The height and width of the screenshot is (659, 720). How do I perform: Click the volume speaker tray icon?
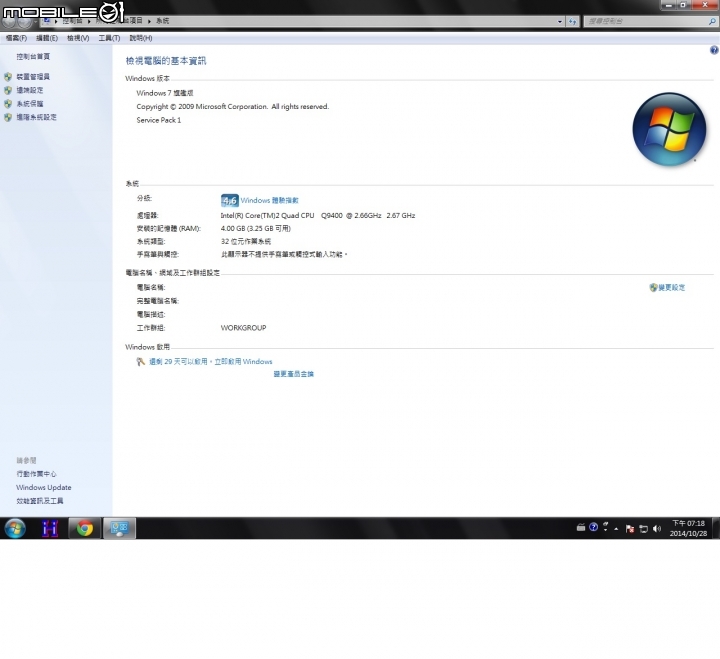(x=657, y=529)
